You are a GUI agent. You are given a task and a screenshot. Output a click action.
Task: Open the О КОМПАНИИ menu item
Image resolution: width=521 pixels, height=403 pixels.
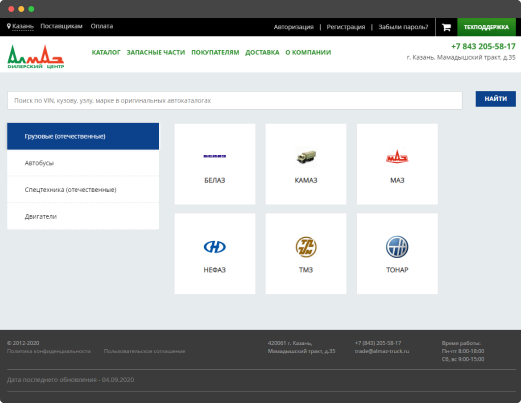click(308, 52)
